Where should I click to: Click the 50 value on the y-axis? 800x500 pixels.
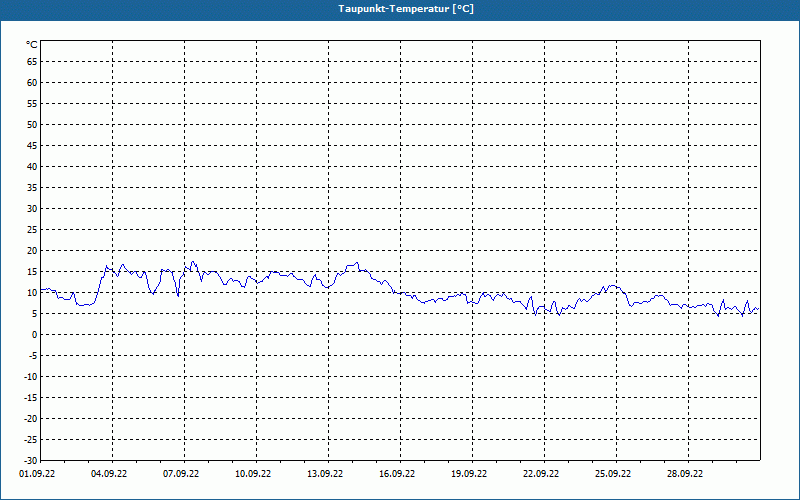[32, 124]
